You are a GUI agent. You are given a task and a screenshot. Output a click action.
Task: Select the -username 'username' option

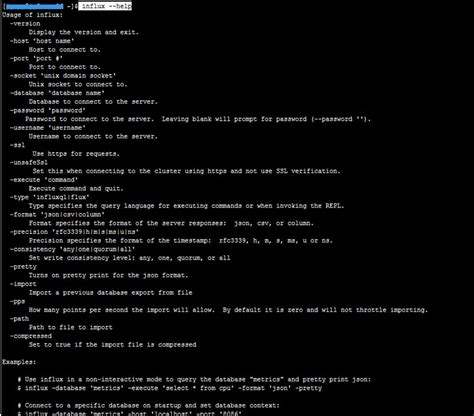48,128
